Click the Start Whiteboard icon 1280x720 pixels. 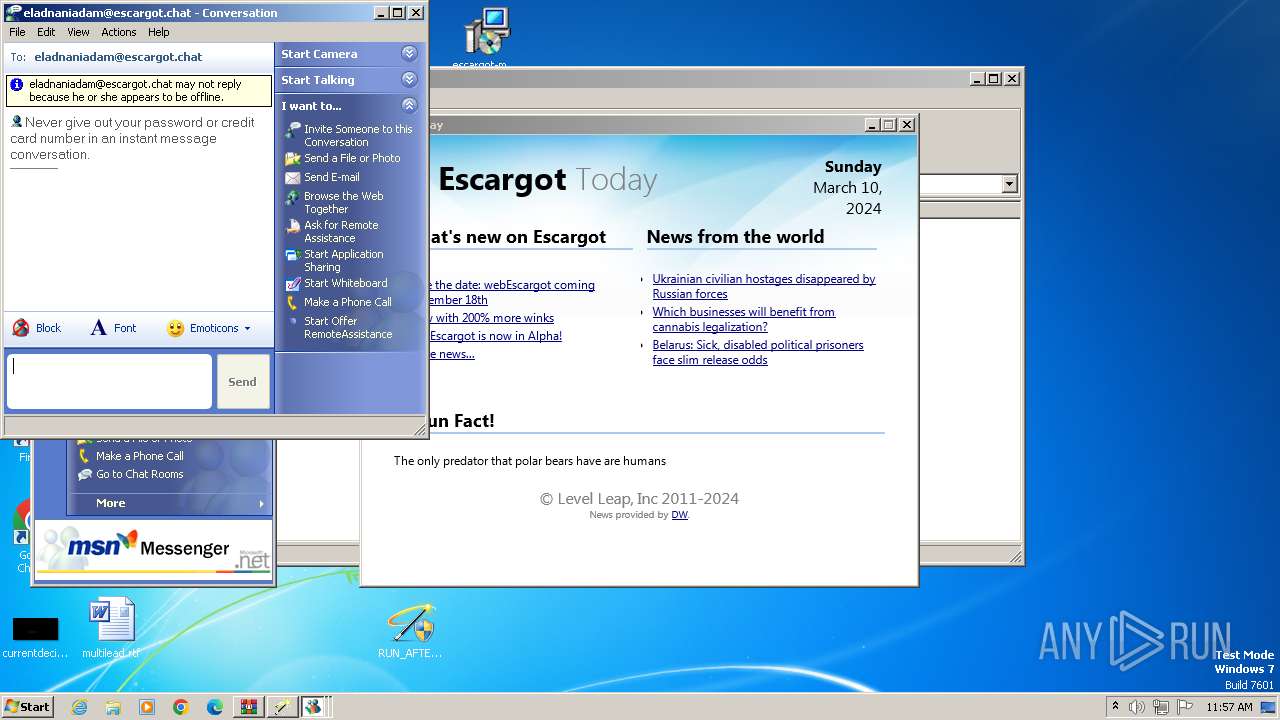tap(292, 284)
